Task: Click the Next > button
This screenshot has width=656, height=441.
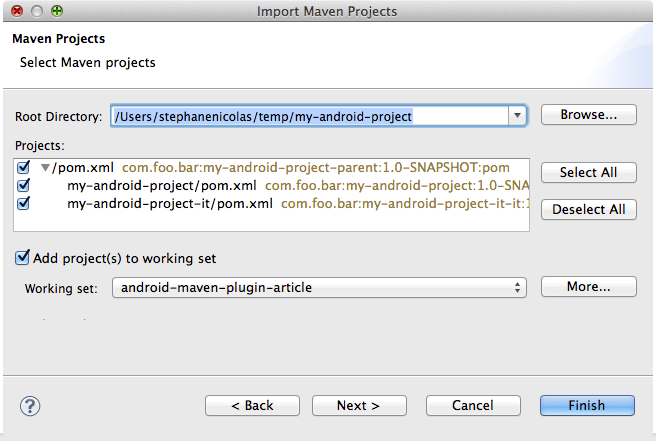Action: tap(358, 405)
